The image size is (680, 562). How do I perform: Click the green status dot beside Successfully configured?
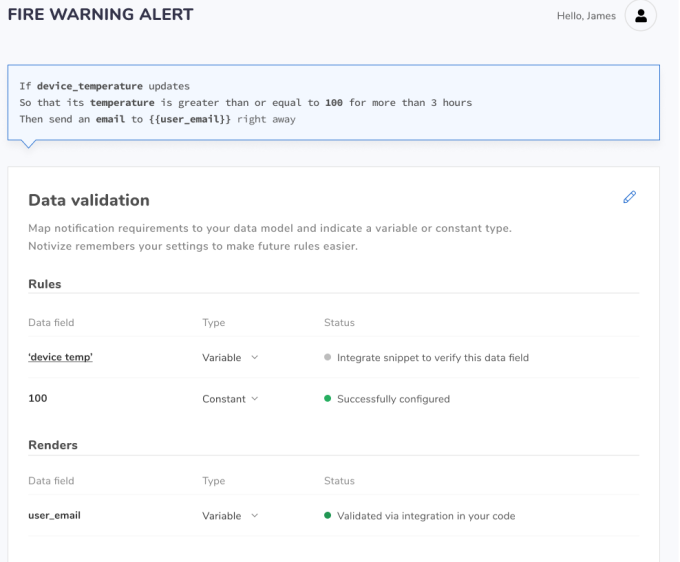[x=327, y=399]
